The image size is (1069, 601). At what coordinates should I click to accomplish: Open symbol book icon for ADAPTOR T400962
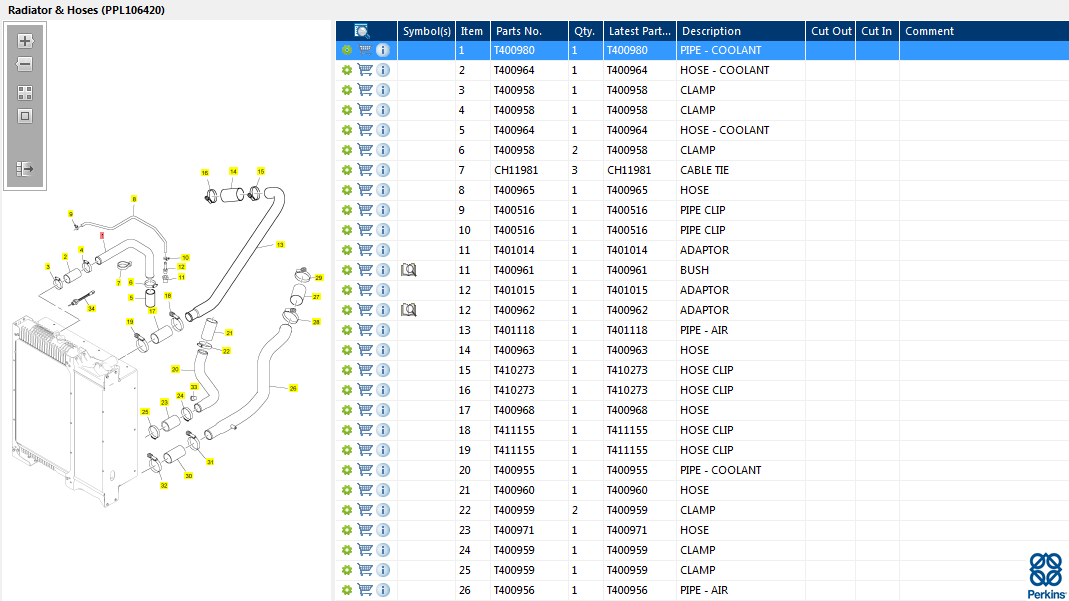(x=408, y=310)
